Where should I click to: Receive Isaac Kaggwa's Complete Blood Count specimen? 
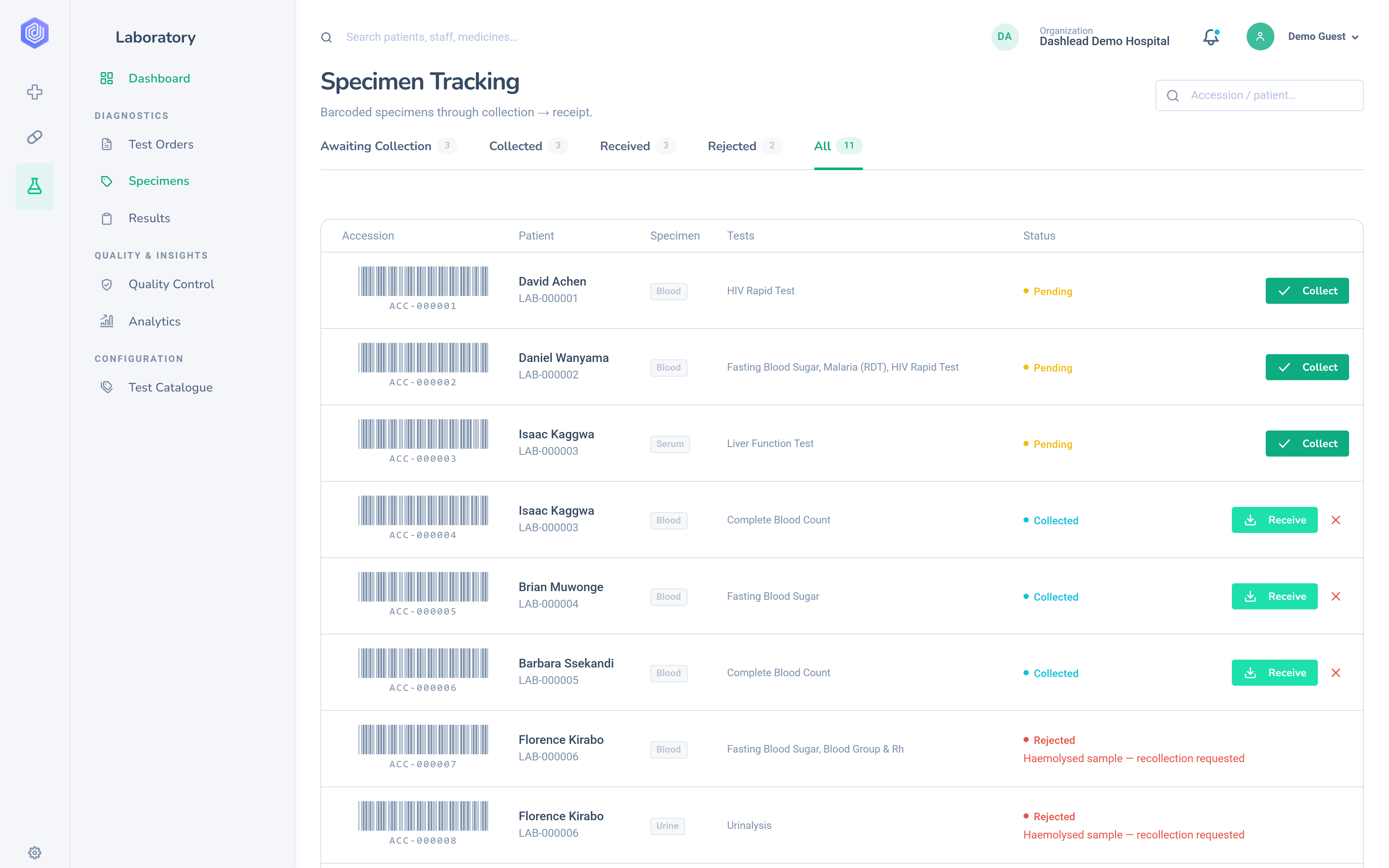1274,520
